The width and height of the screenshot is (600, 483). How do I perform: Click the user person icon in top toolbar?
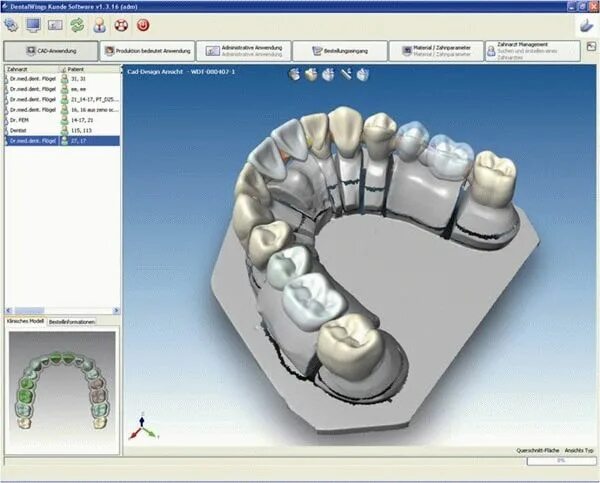pyautogui.click(x=99, y=25)
